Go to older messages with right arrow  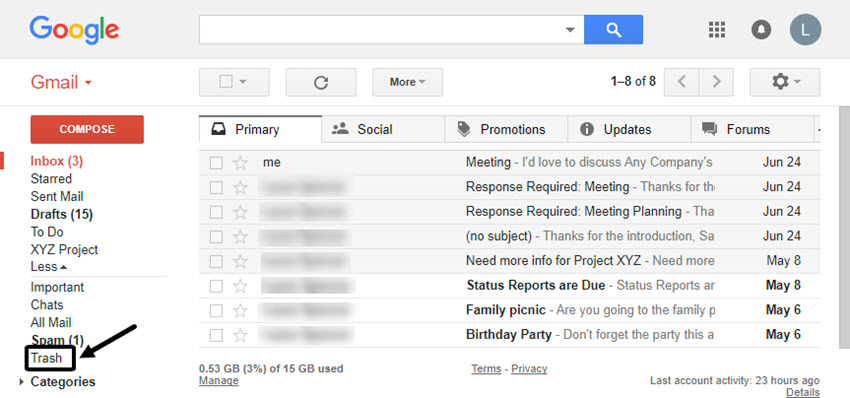(x=716, y=82)
